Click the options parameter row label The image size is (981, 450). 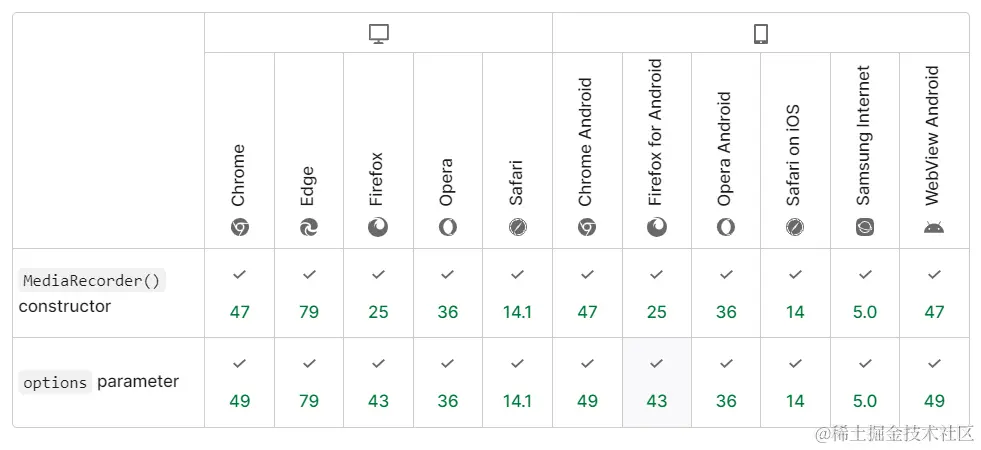98,382
